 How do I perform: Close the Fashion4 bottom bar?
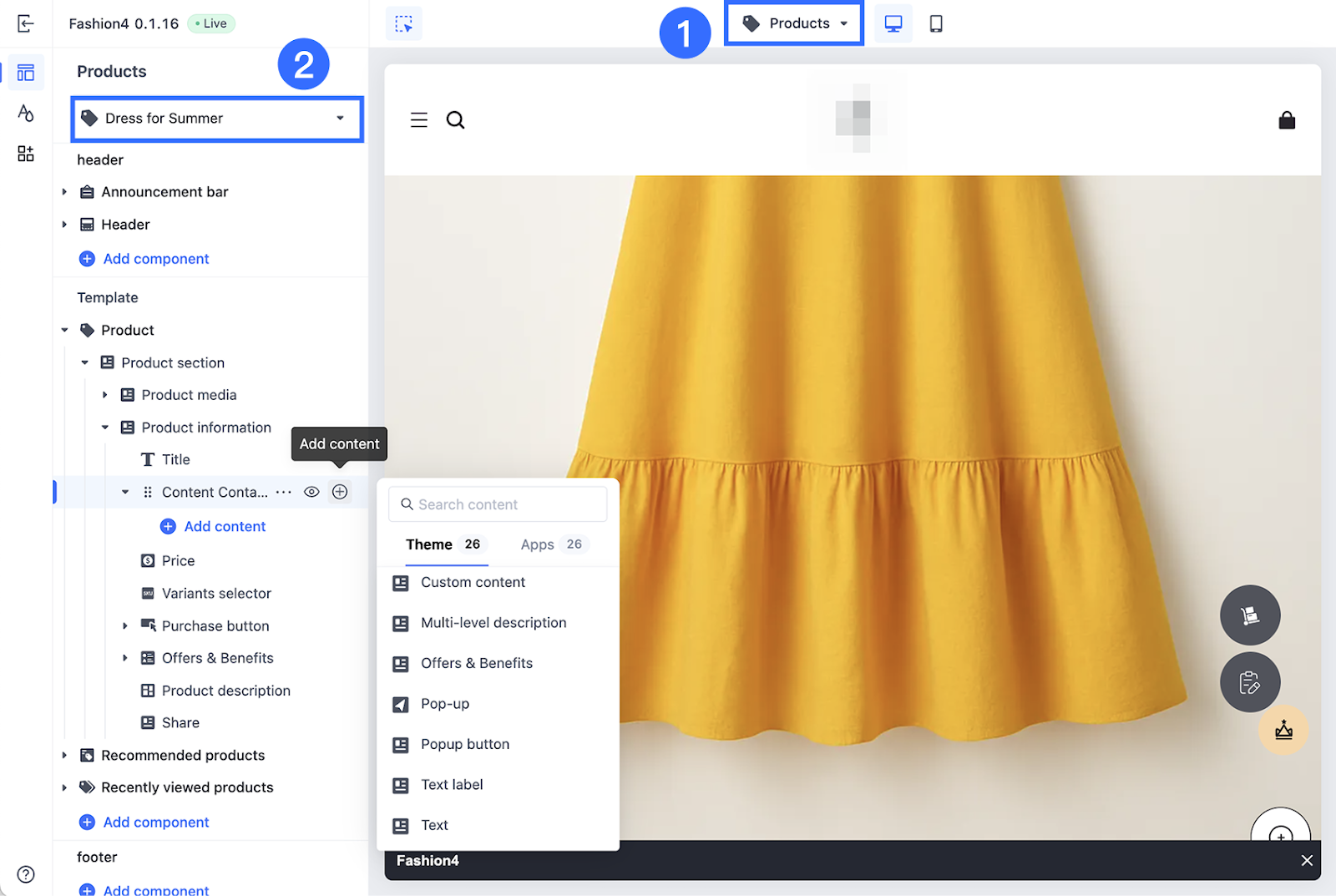click(x=1307, y=860)
